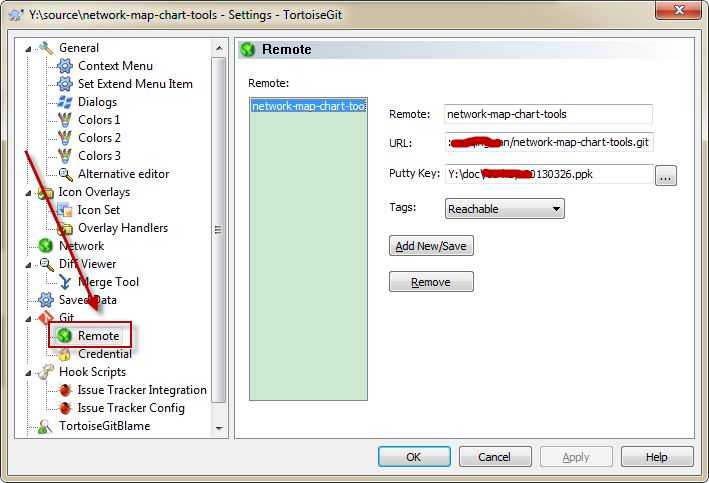Click the General wrench icon
The height and width of the screenshot is (483, 709).
46,47
